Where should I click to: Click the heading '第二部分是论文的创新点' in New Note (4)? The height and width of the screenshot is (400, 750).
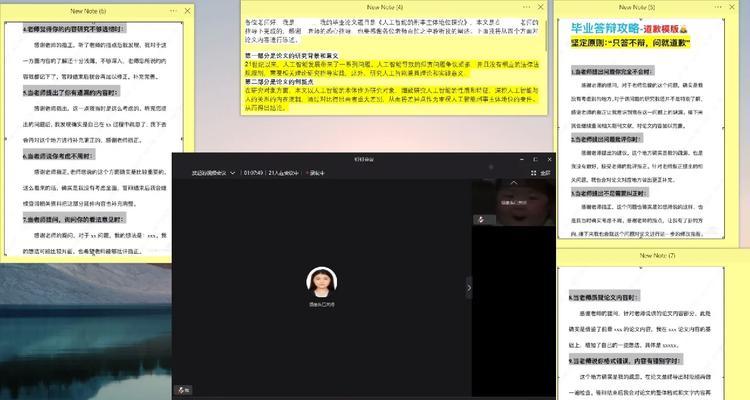279,82
